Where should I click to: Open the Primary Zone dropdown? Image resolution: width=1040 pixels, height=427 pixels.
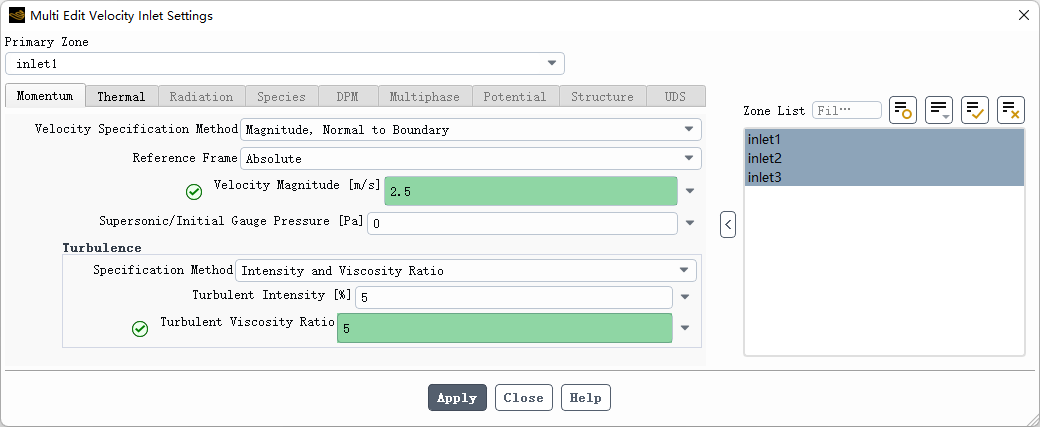pyautogui.click(x=551, y=64)
